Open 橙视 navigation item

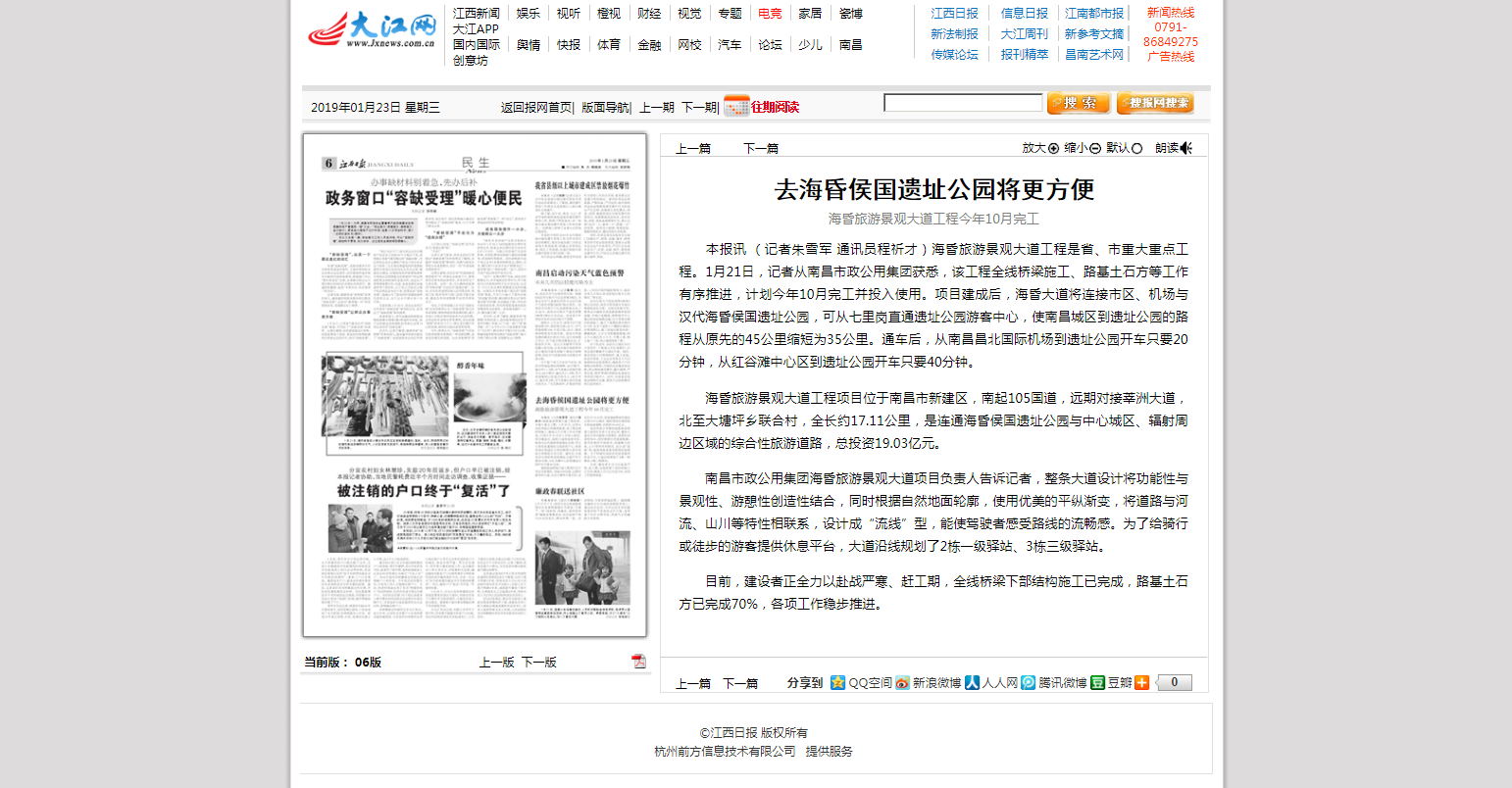pos(609,14)
